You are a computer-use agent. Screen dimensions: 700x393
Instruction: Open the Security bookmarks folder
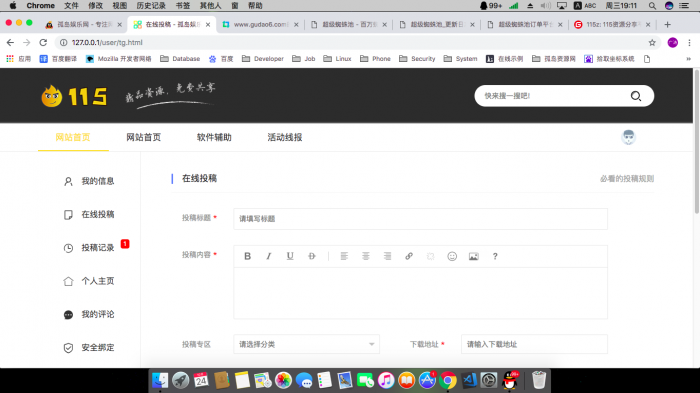pos(417,59)
